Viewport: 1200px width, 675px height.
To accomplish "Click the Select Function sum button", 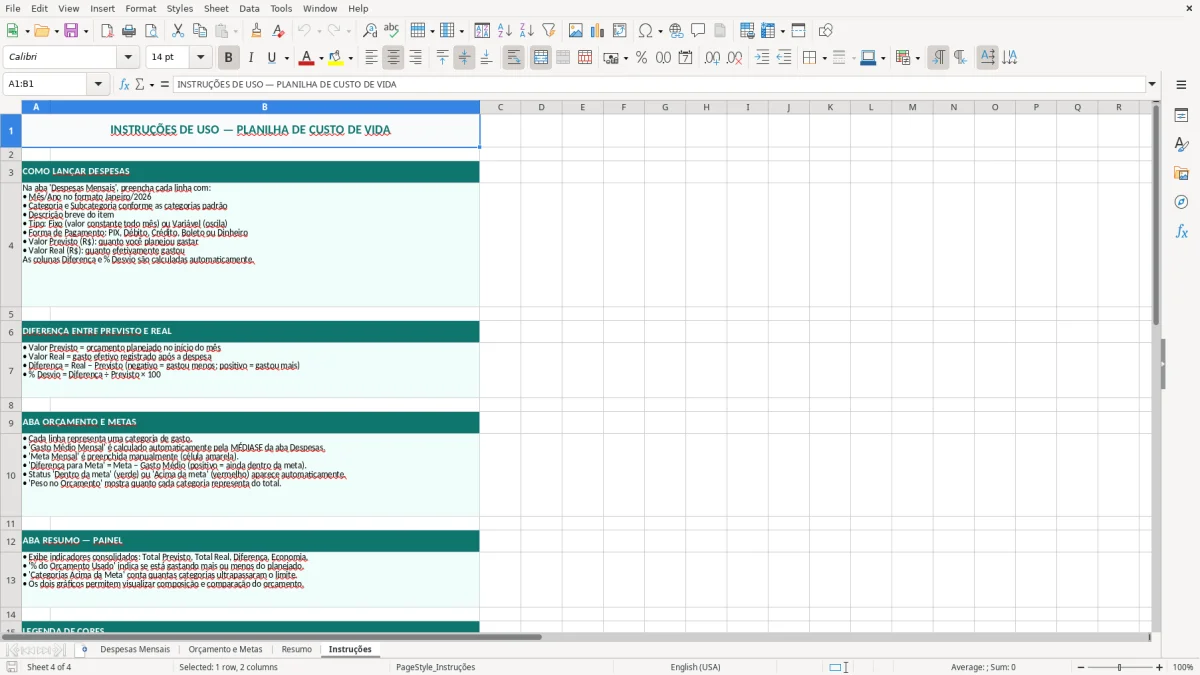I will pyautogui.click(x=139, y=84).
